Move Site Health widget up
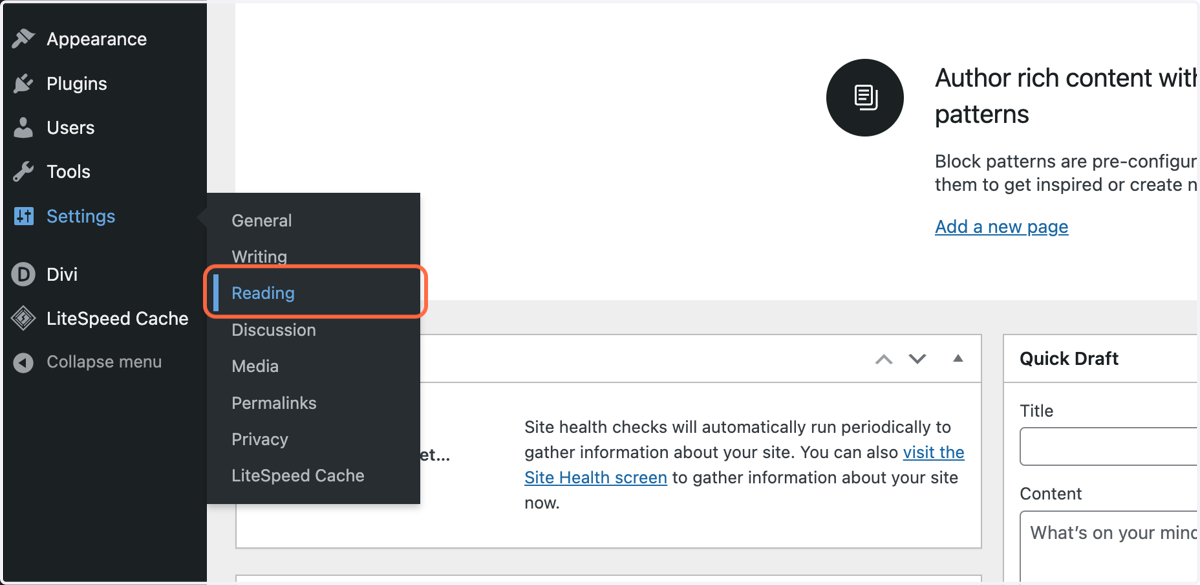The height and width of the screenshot is (585, 1200). click(884, 359)
